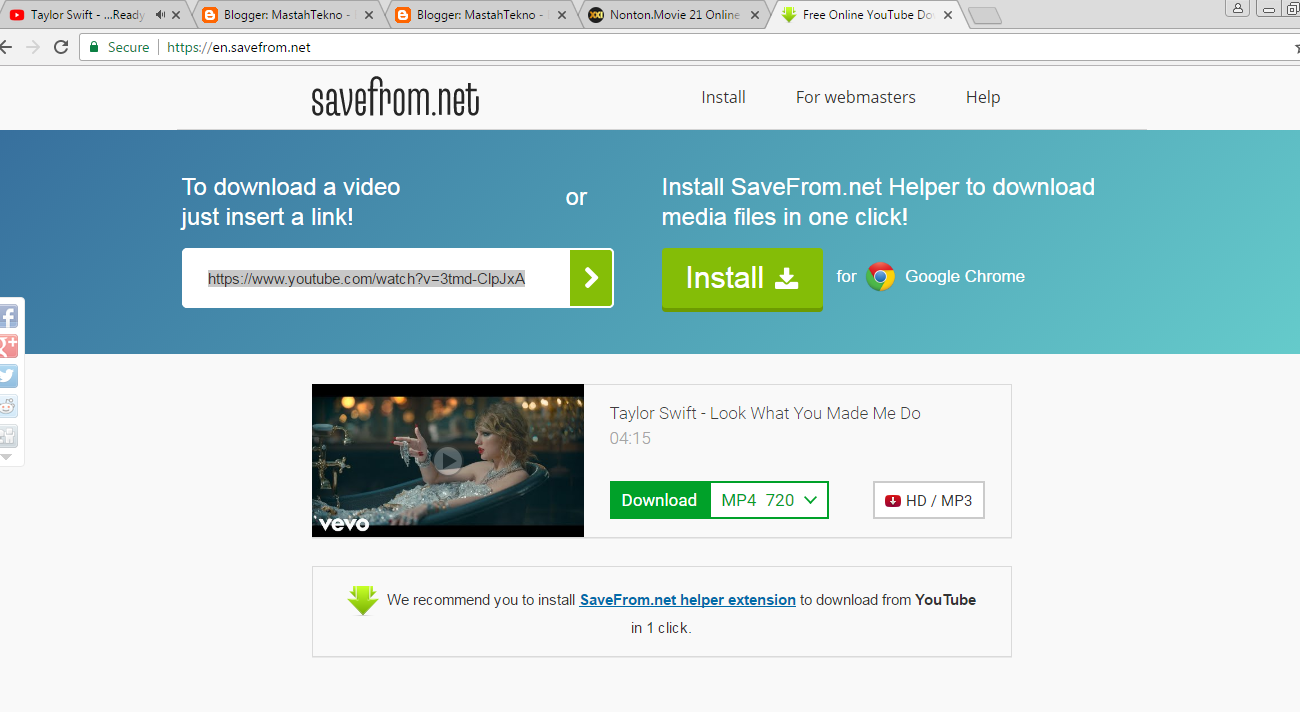Viewport: 1300px width, 712px height.
Task: Click the HD / MP3 button
Action: point(929,500)
